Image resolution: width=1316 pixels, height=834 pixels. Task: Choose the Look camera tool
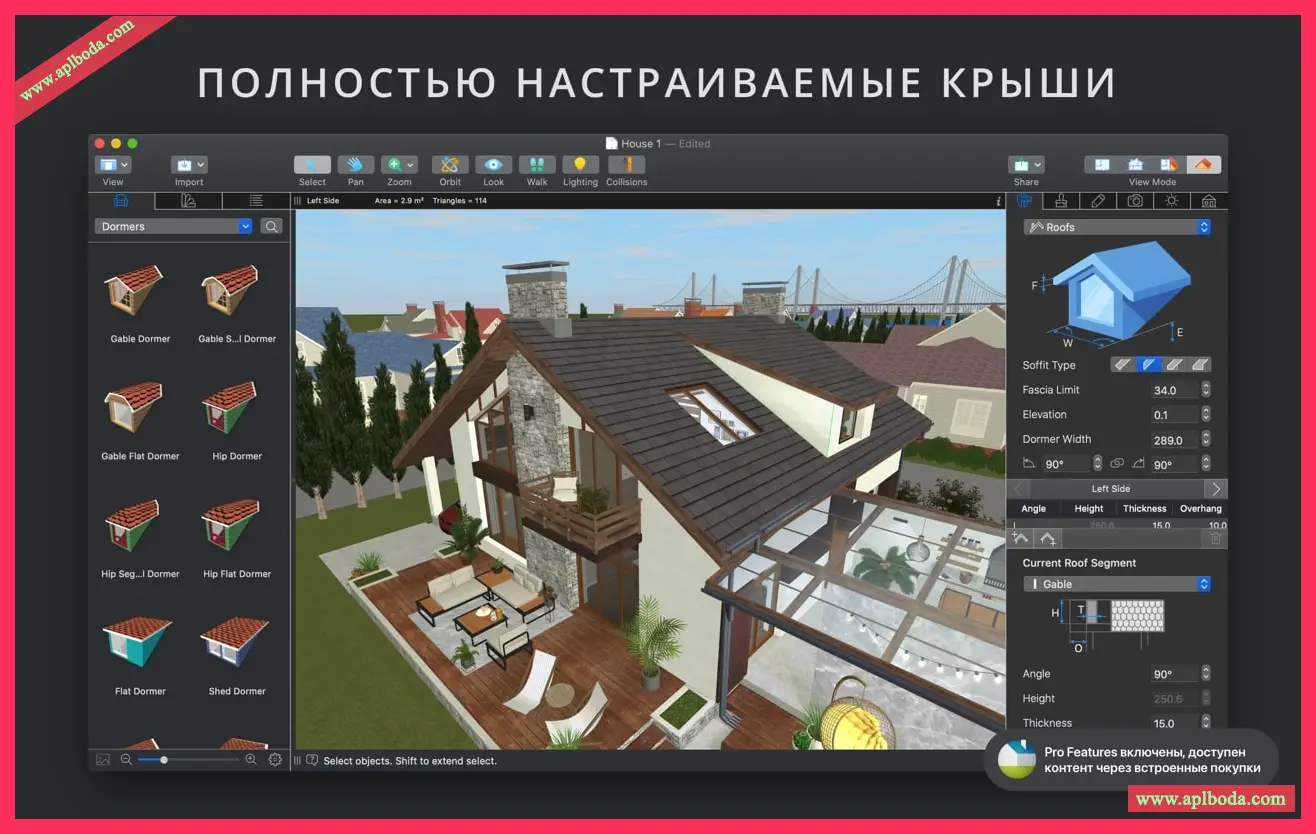tap(493, 165)
